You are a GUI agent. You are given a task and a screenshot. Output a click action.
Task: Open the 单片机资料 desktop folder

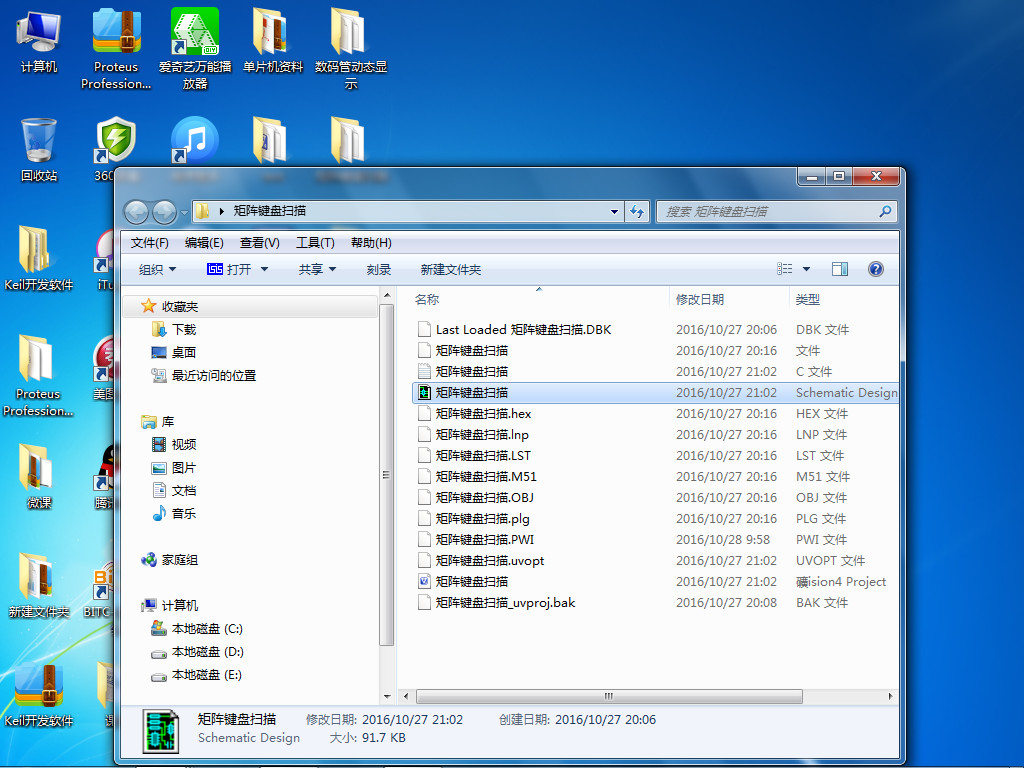(x=272, y=40)
